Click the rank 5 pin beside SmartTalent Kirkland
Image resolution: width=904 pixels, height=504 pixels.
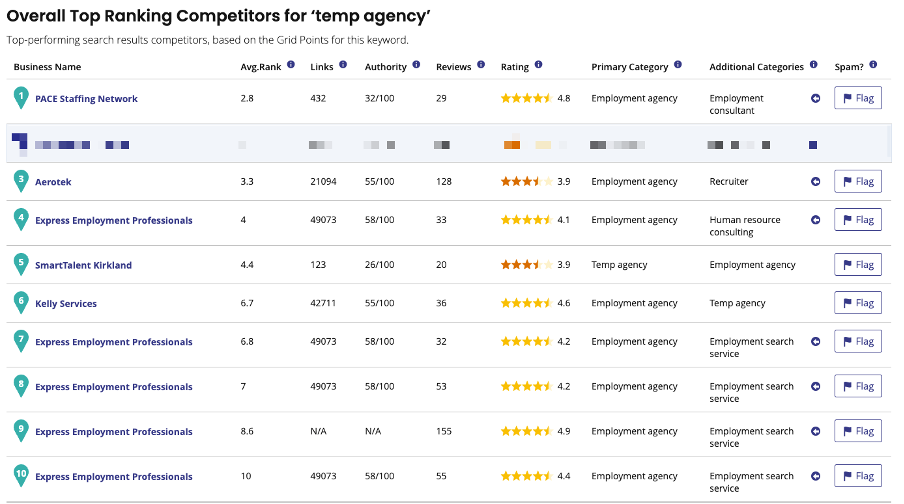(x=21, y=264)
